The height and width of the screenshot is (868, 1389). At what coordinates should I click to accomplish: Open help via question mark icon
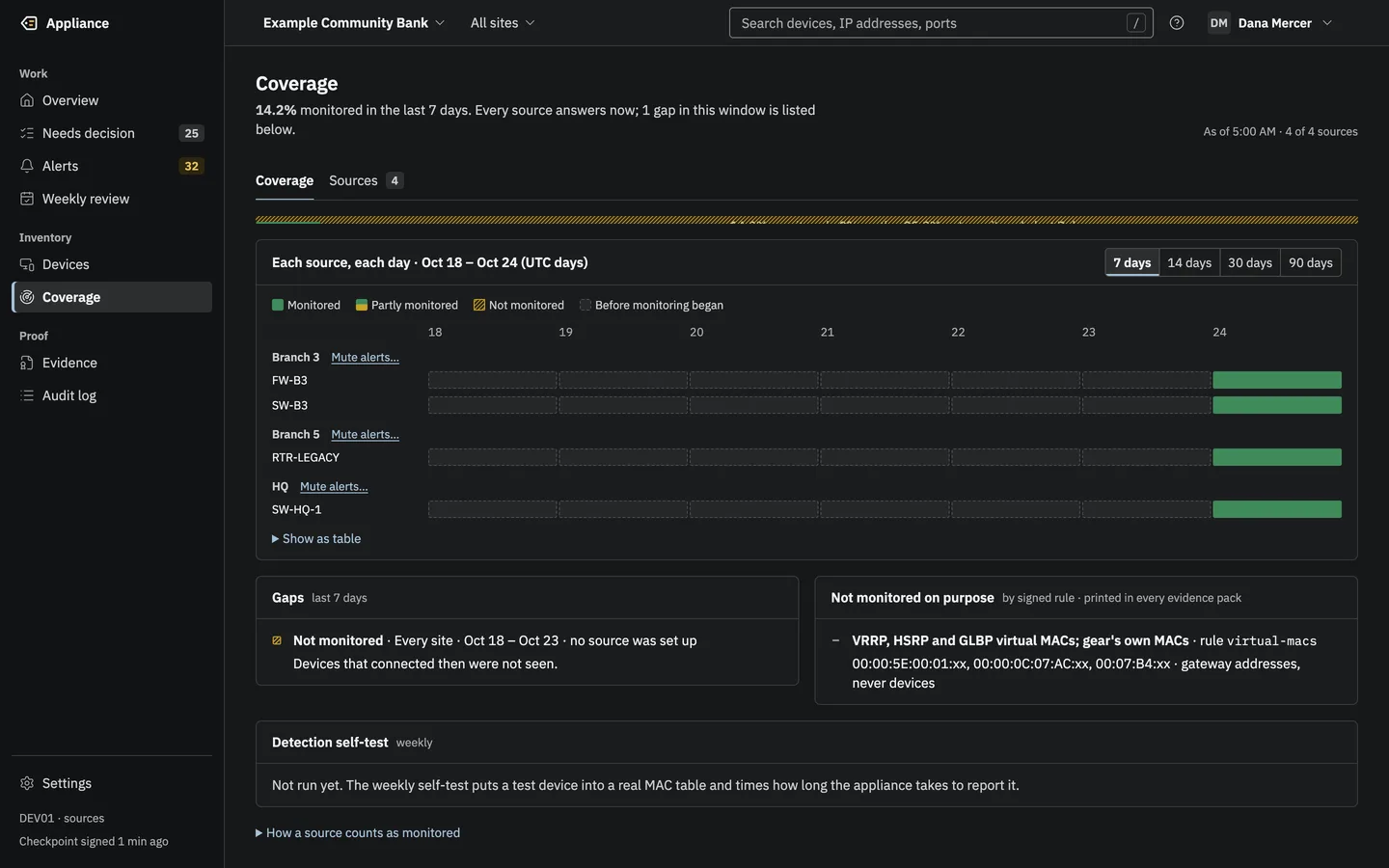[x=1177, y=23]
